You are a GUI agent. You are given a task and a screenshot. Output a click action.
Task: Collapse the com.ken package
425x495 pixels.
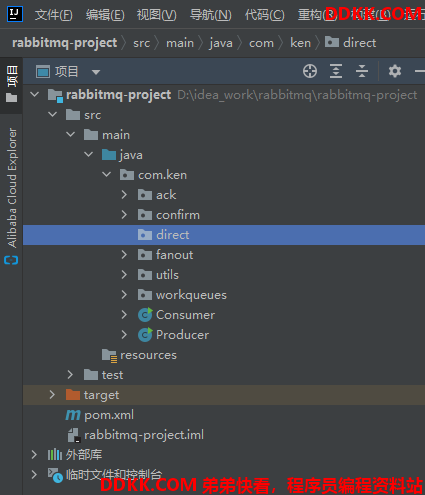(x=106, y=175)
